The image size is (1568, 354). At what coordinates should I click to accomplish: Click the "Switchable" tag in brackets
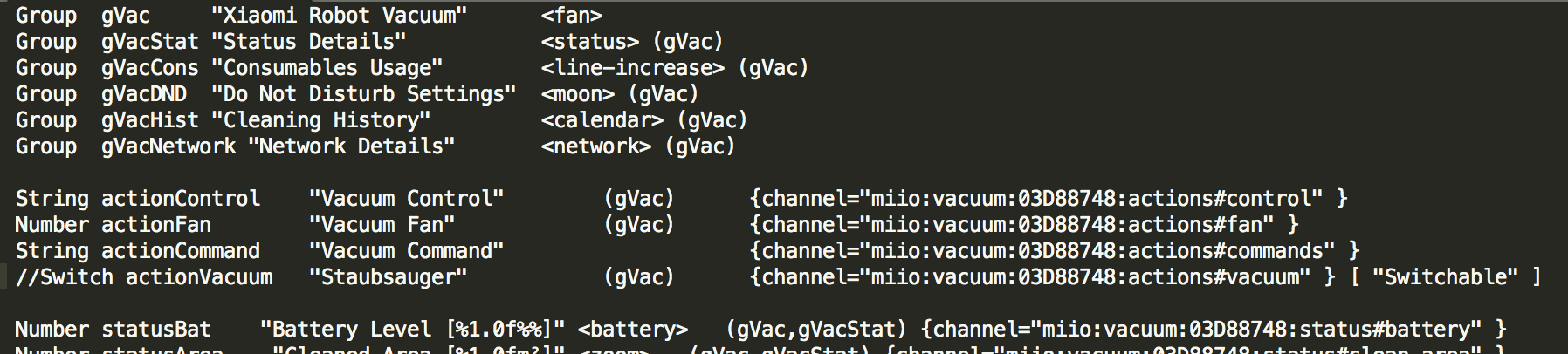(x=1445, y=277)
